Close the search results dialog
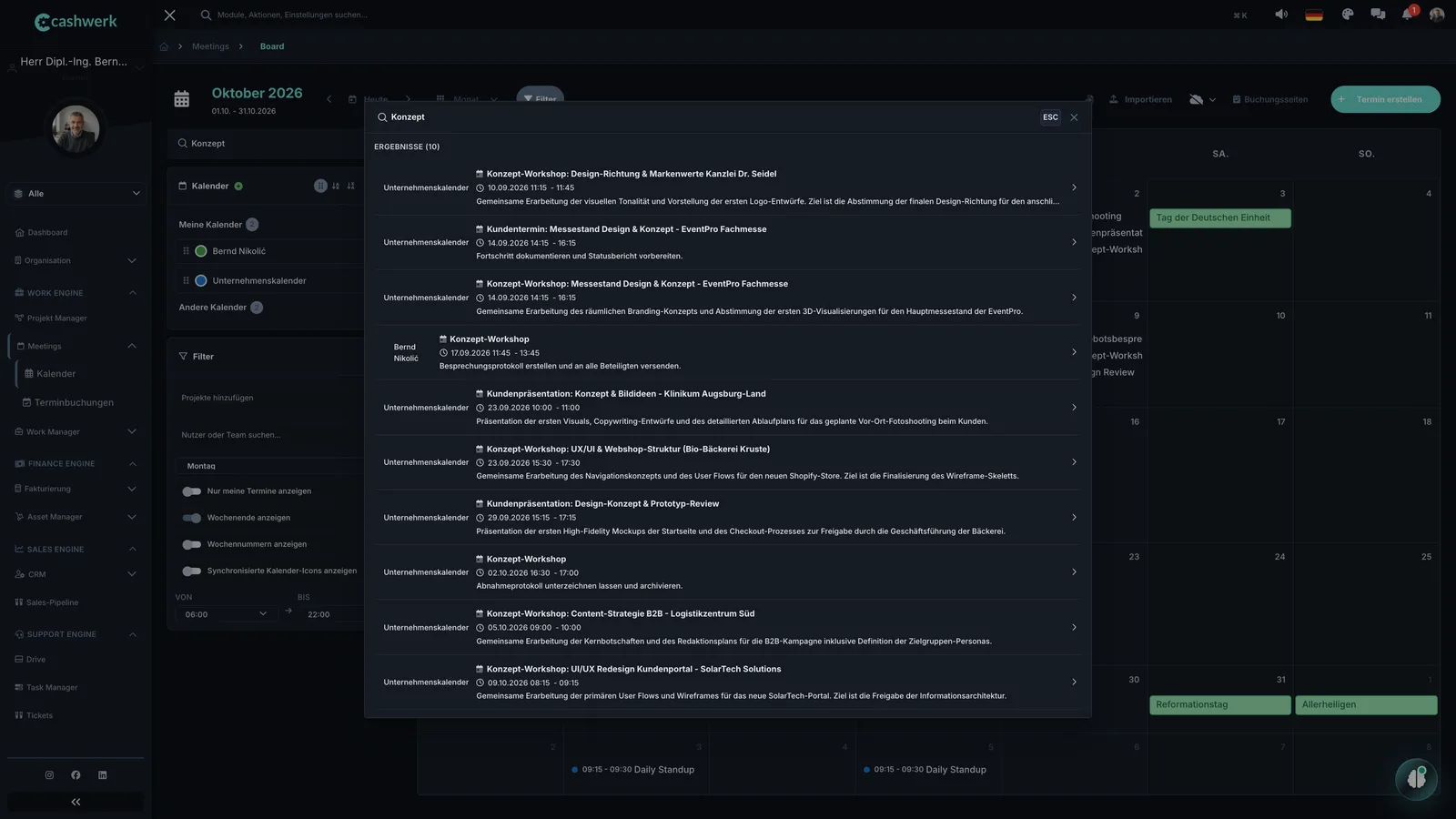This screenshot has width=1456, height=819. (x=1074, y=117)
